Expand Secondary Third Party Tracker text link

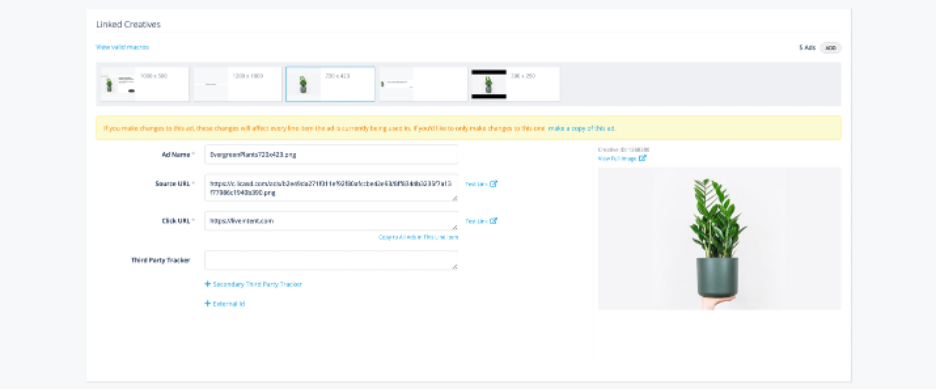[x=257, y=284]
